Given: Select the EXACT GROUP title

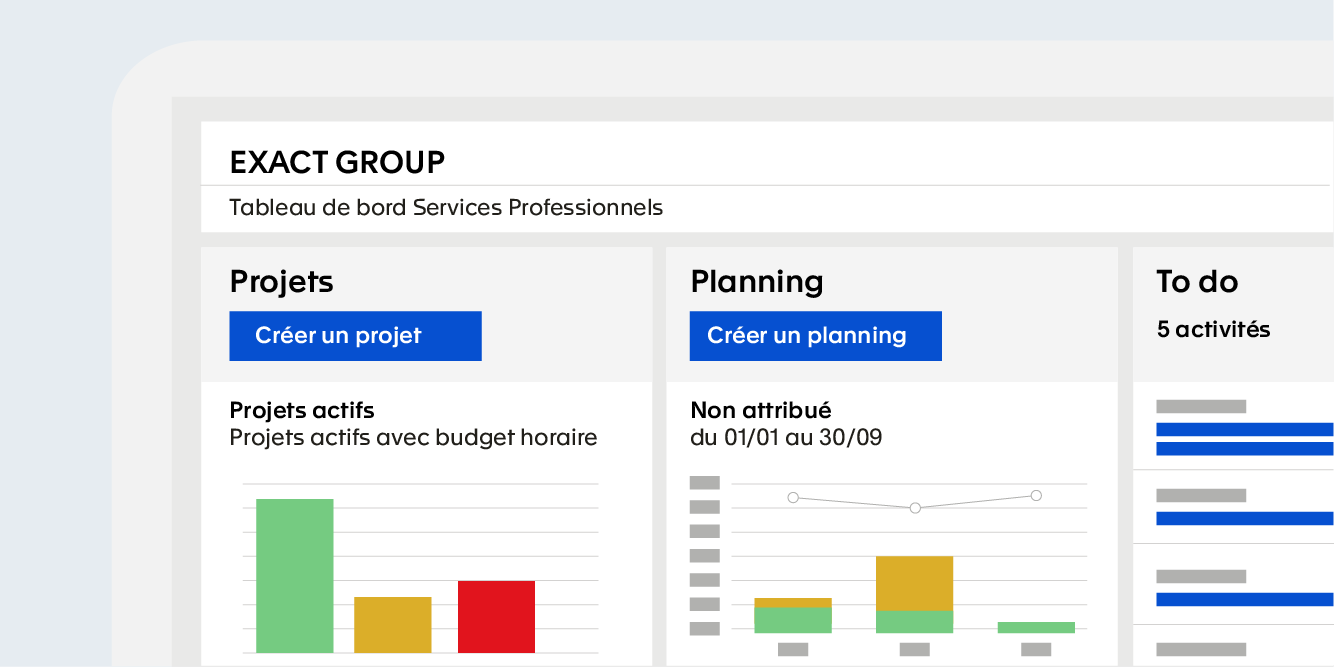Looking at the screenshot, I should coord(337,162).
